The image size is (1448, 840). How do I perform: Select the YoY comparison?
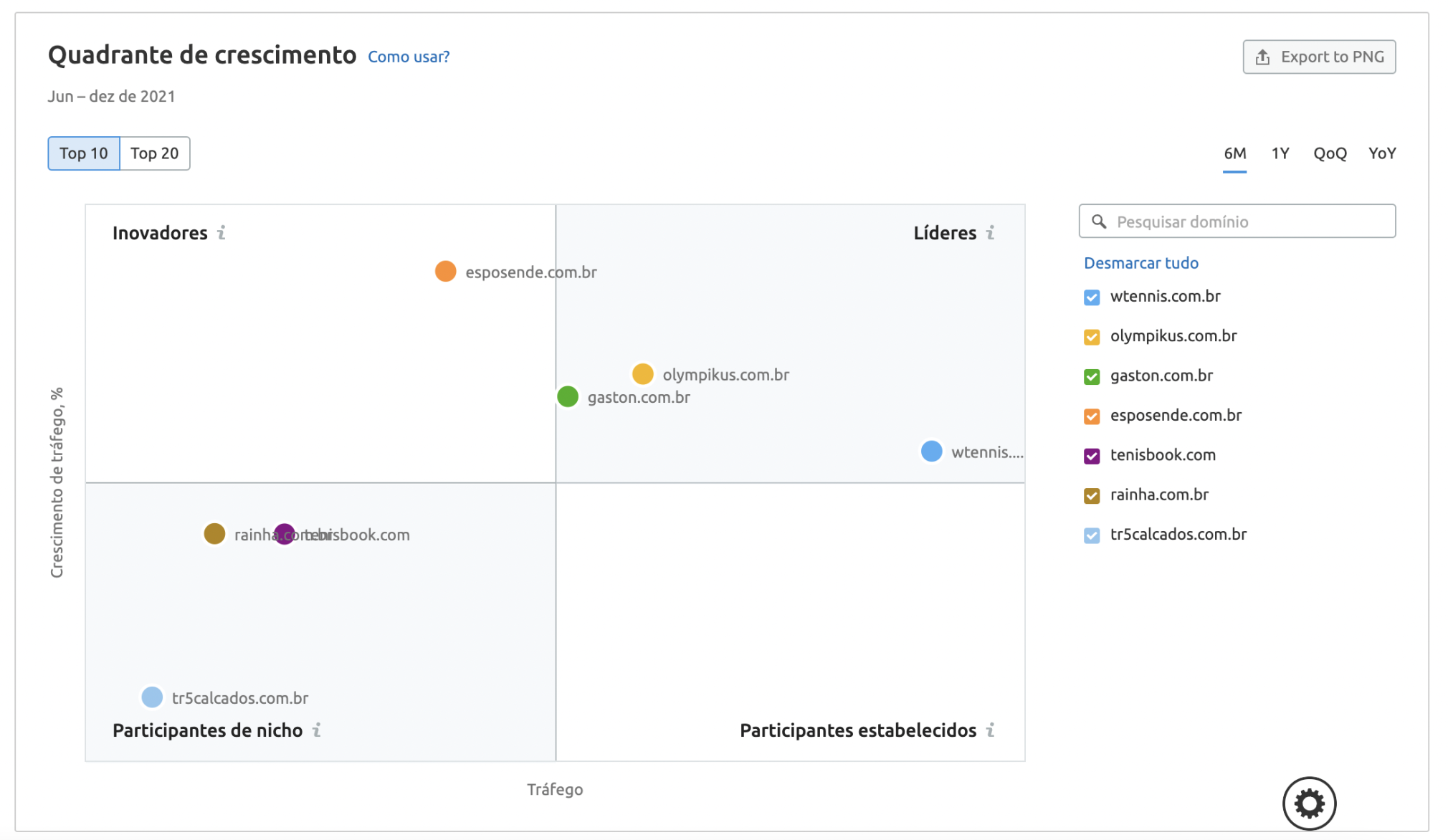pyautogui.click(x=1382, y=153)
